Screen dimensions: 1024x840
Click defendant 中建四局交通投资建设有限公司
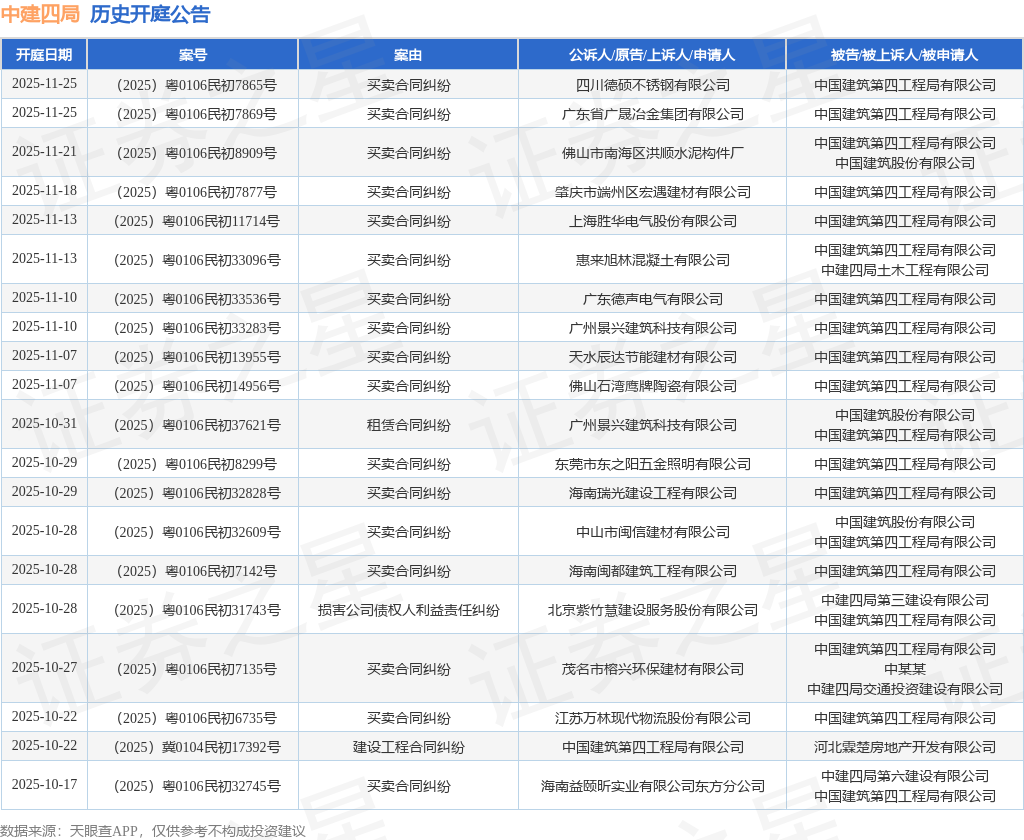click(904, 688)
